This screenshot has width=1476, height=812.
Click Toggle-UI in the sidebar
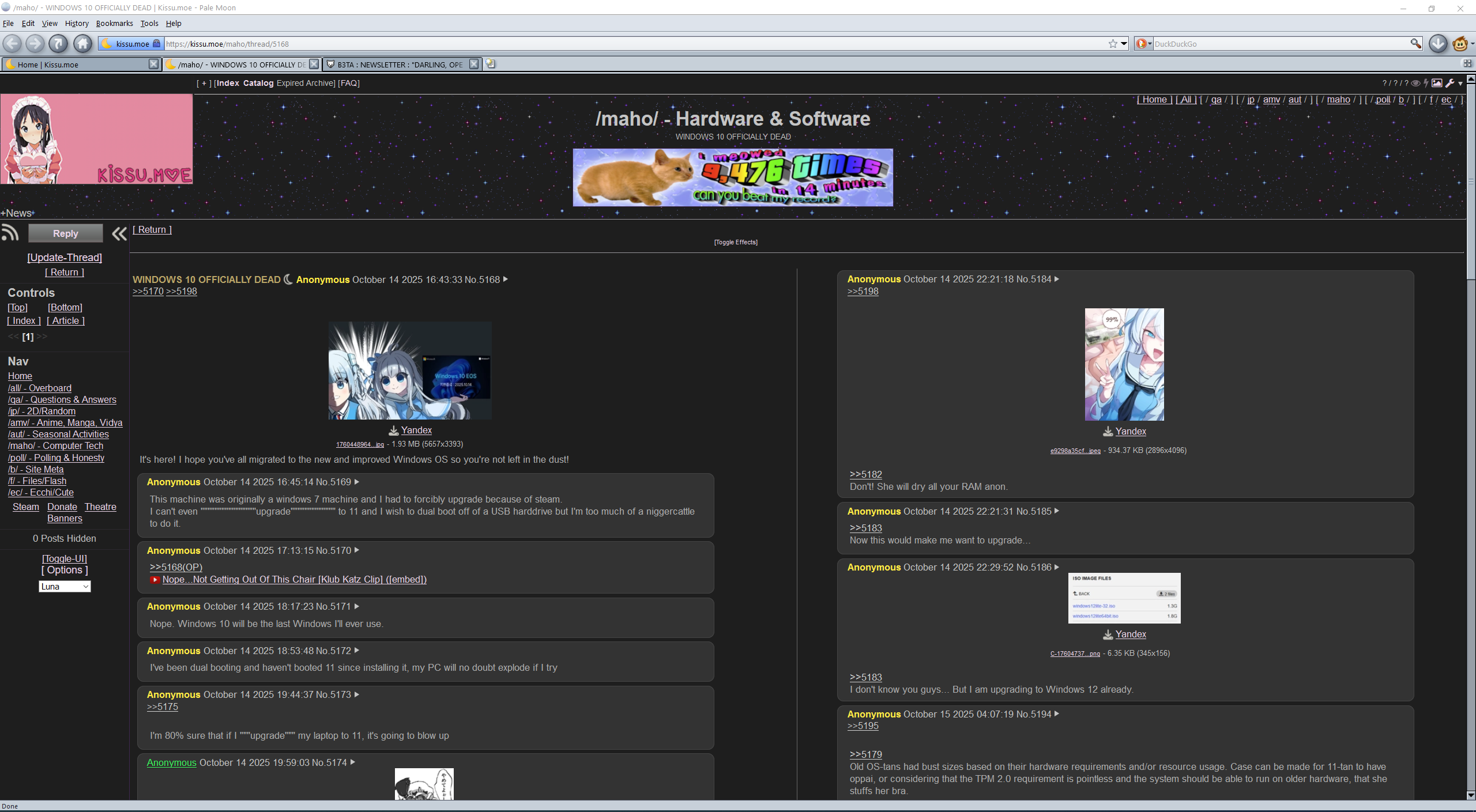[x=65, y=558]
